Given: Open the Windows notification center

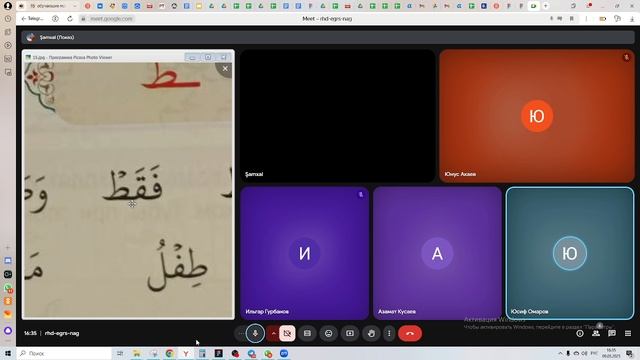Looking at the screenshot, I should [629, 353].
